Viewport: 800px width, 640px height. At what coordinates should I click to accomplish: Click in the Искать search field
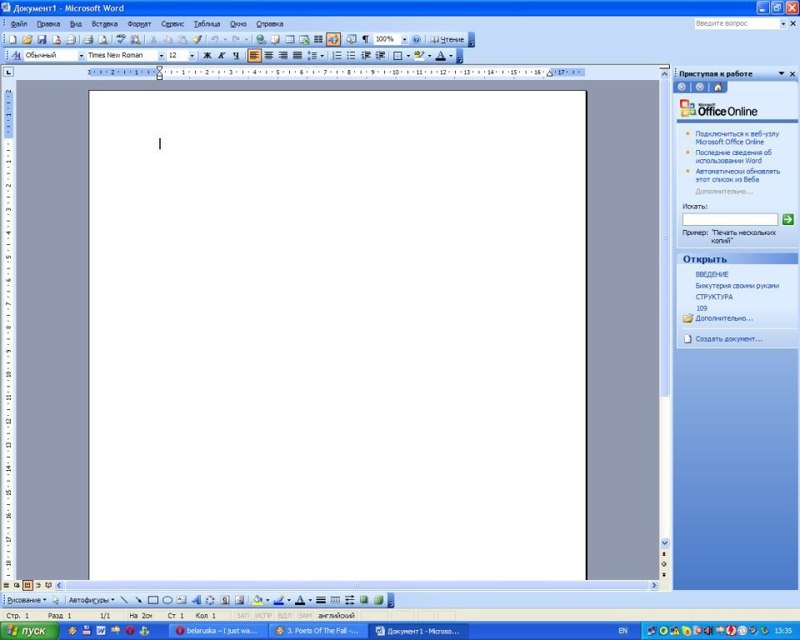click(x=729, y=219)
